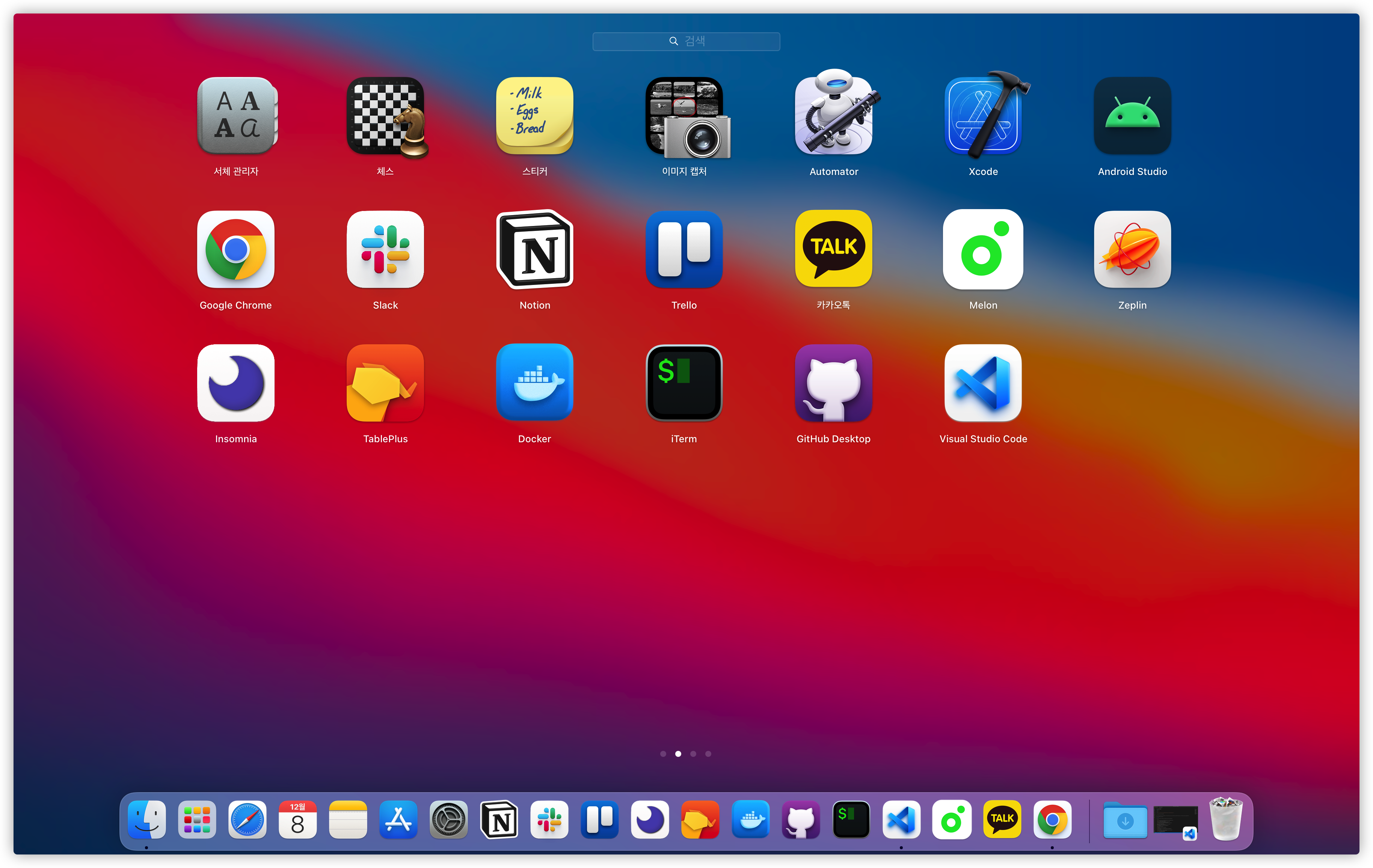
Task: Switch to the third Launchpad page dot
Action: point(693,753)
